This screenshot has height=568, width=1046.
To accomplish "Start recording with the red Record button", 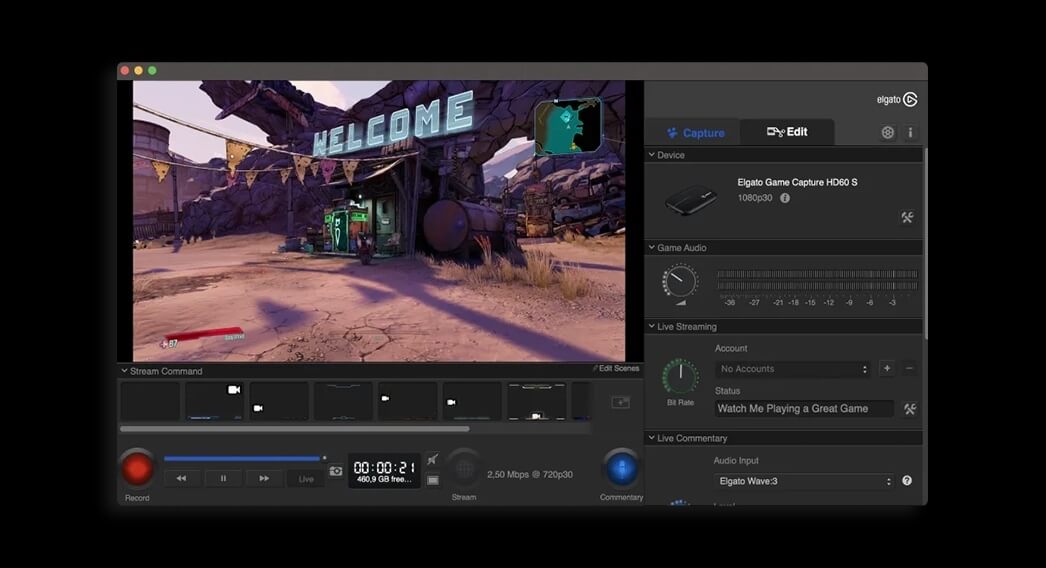I will point(137,469).
